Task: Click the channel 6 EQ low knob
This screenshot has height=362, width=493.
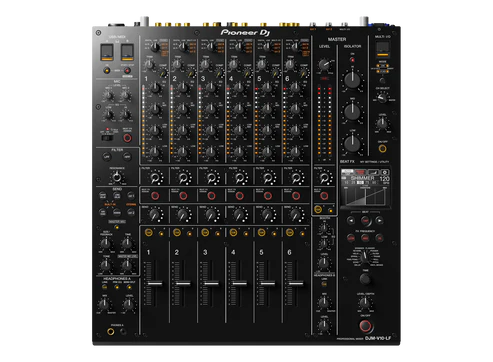Action: click(296, 152)
